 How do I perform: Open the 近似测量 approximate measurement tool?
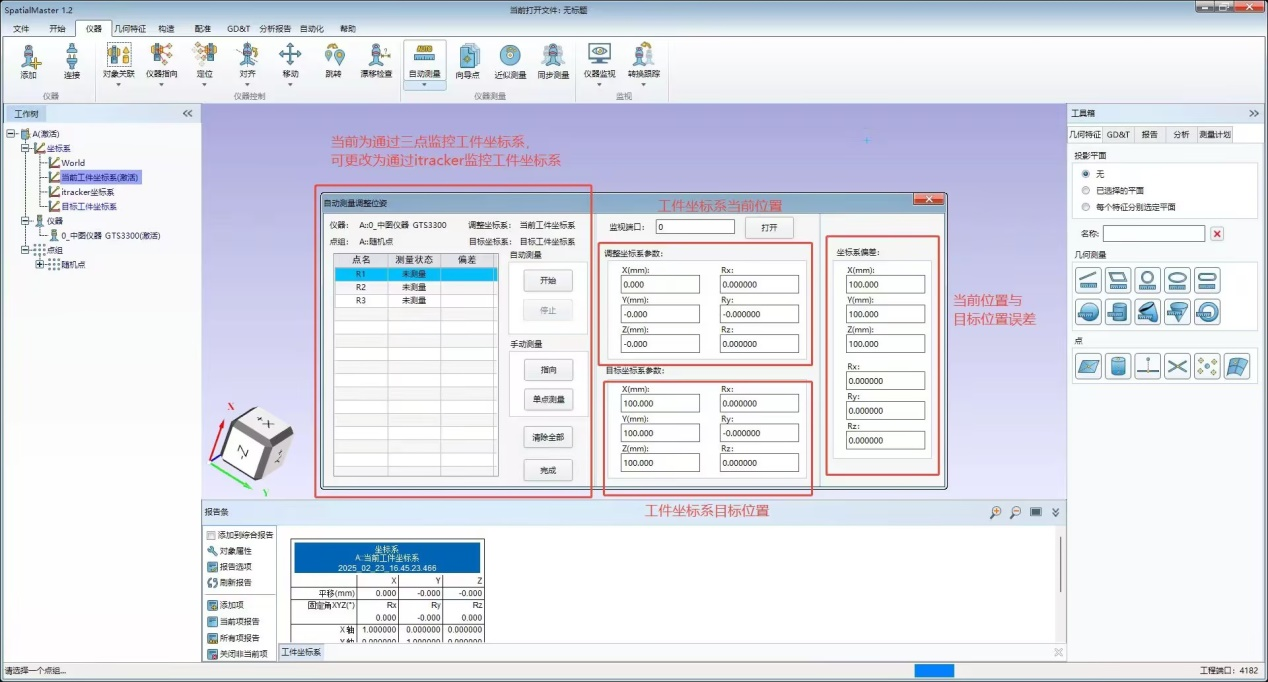pos(510,61)
